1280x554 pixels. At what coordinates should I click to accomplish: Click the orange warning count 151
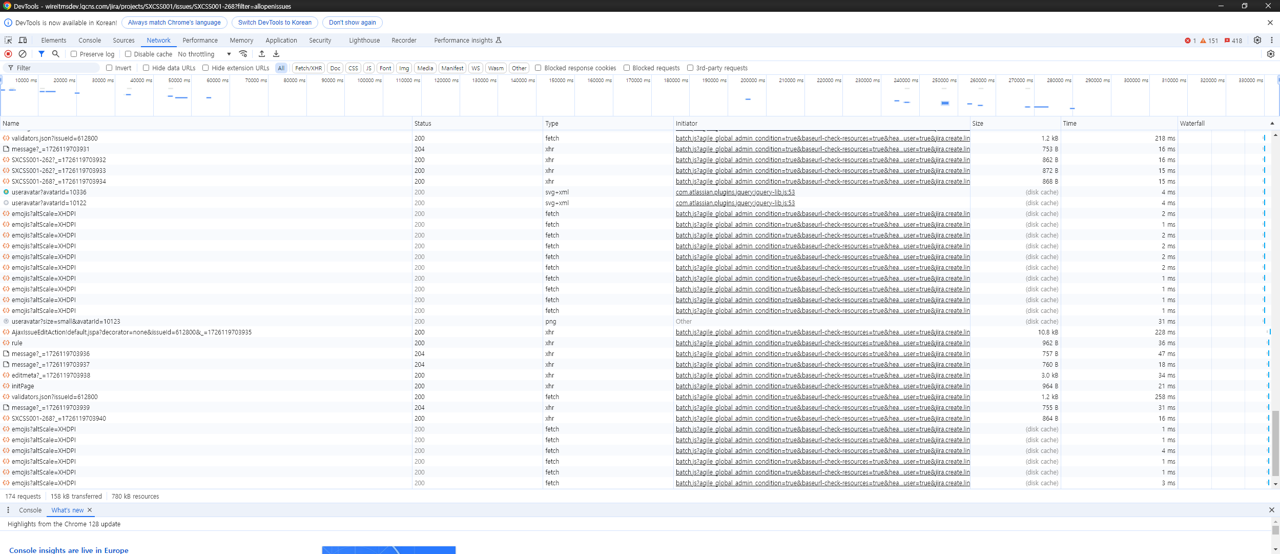pos(1210,41)
